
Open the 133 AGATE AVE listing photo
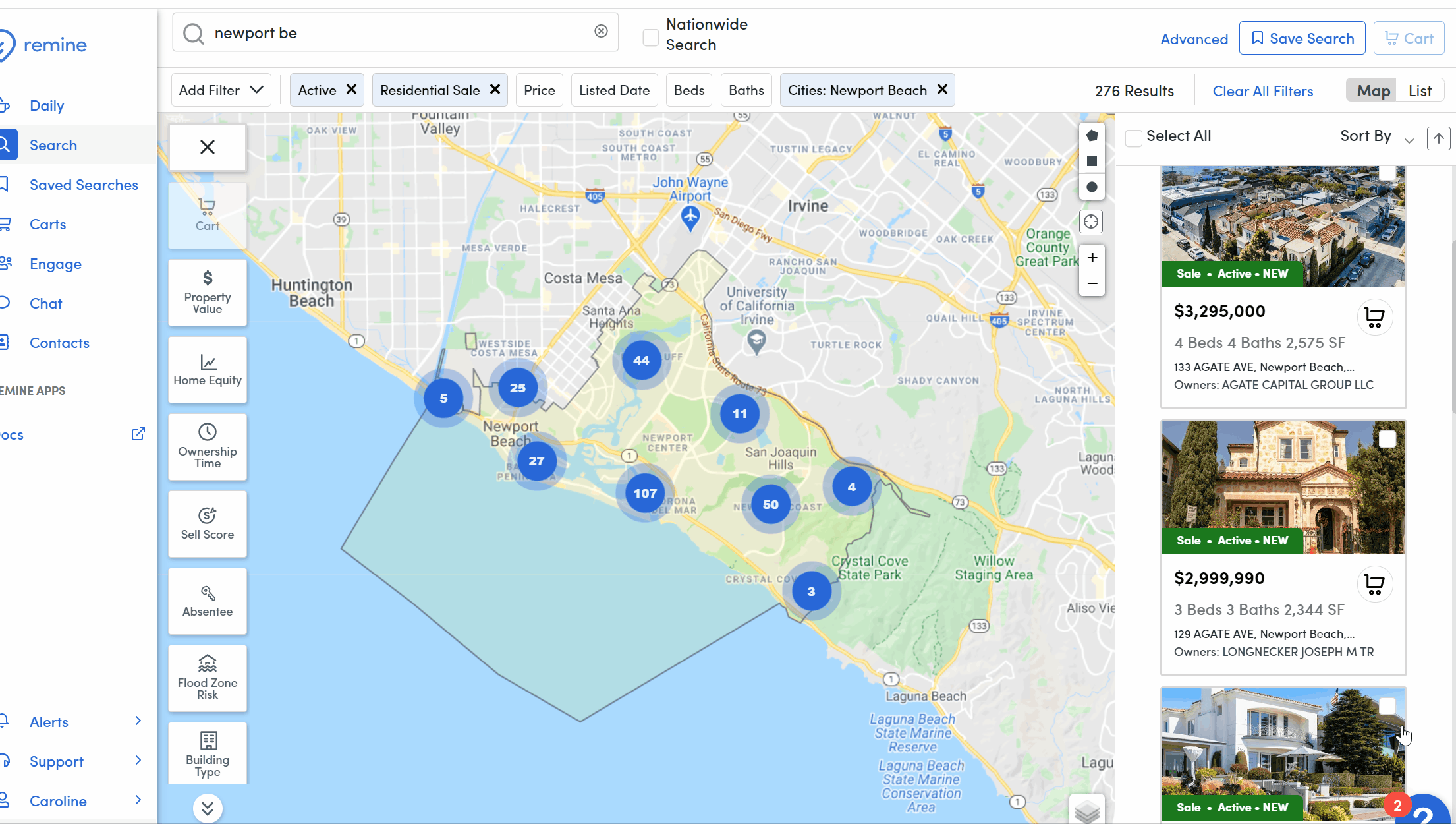point(1283,226)
